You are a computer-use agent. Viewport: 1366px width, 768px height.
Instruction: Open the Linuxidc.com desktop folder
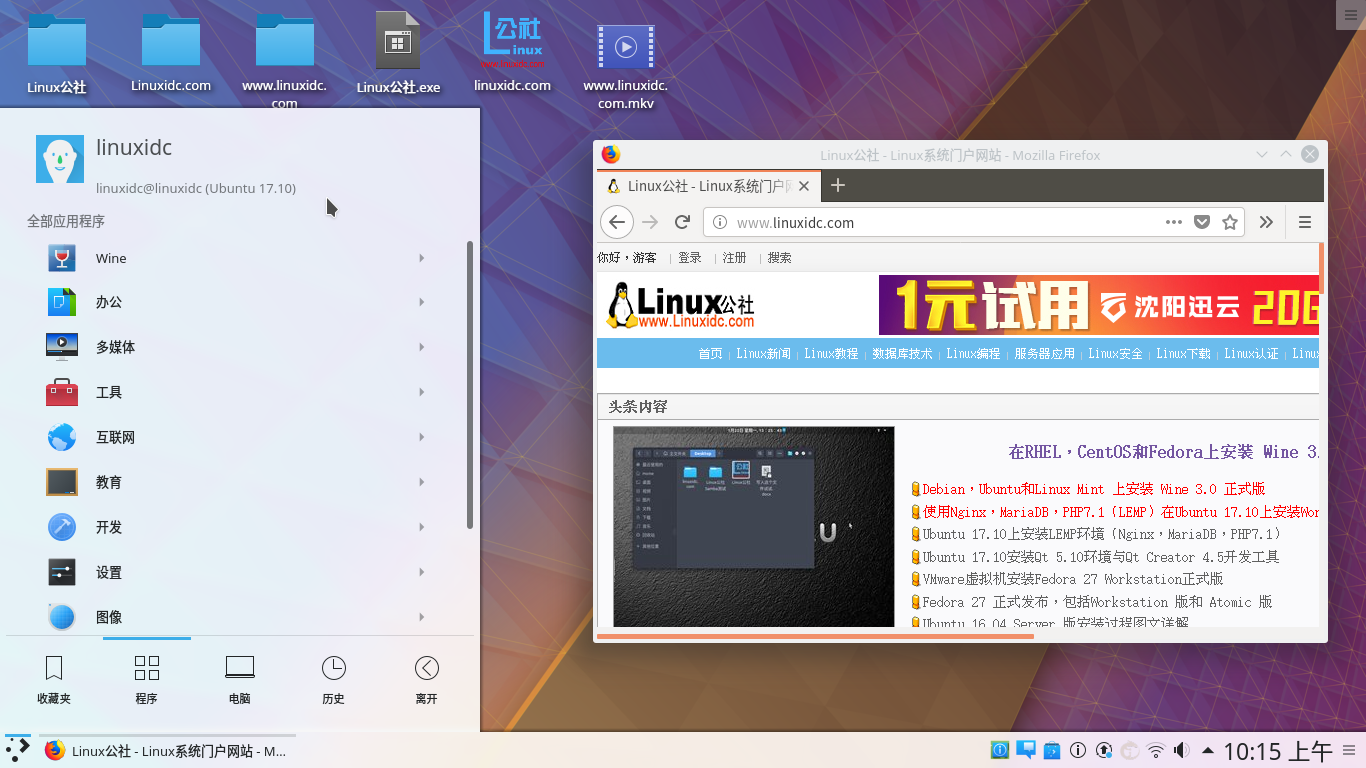(171, 53)
